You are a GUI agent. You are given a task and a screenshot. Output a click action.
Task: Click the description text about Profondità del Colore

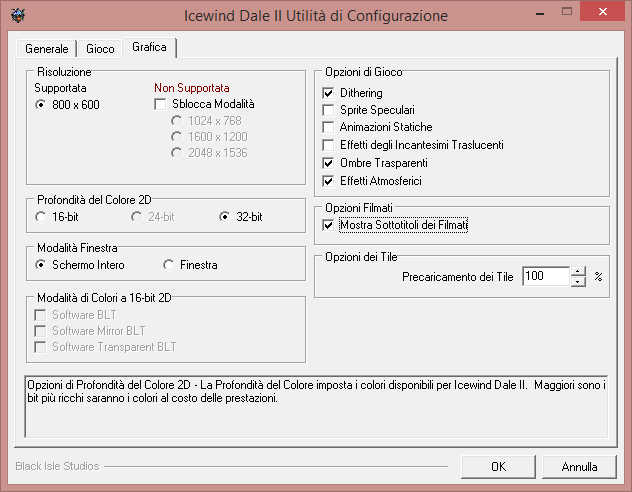pyautogui.click(x=316, y=392)
